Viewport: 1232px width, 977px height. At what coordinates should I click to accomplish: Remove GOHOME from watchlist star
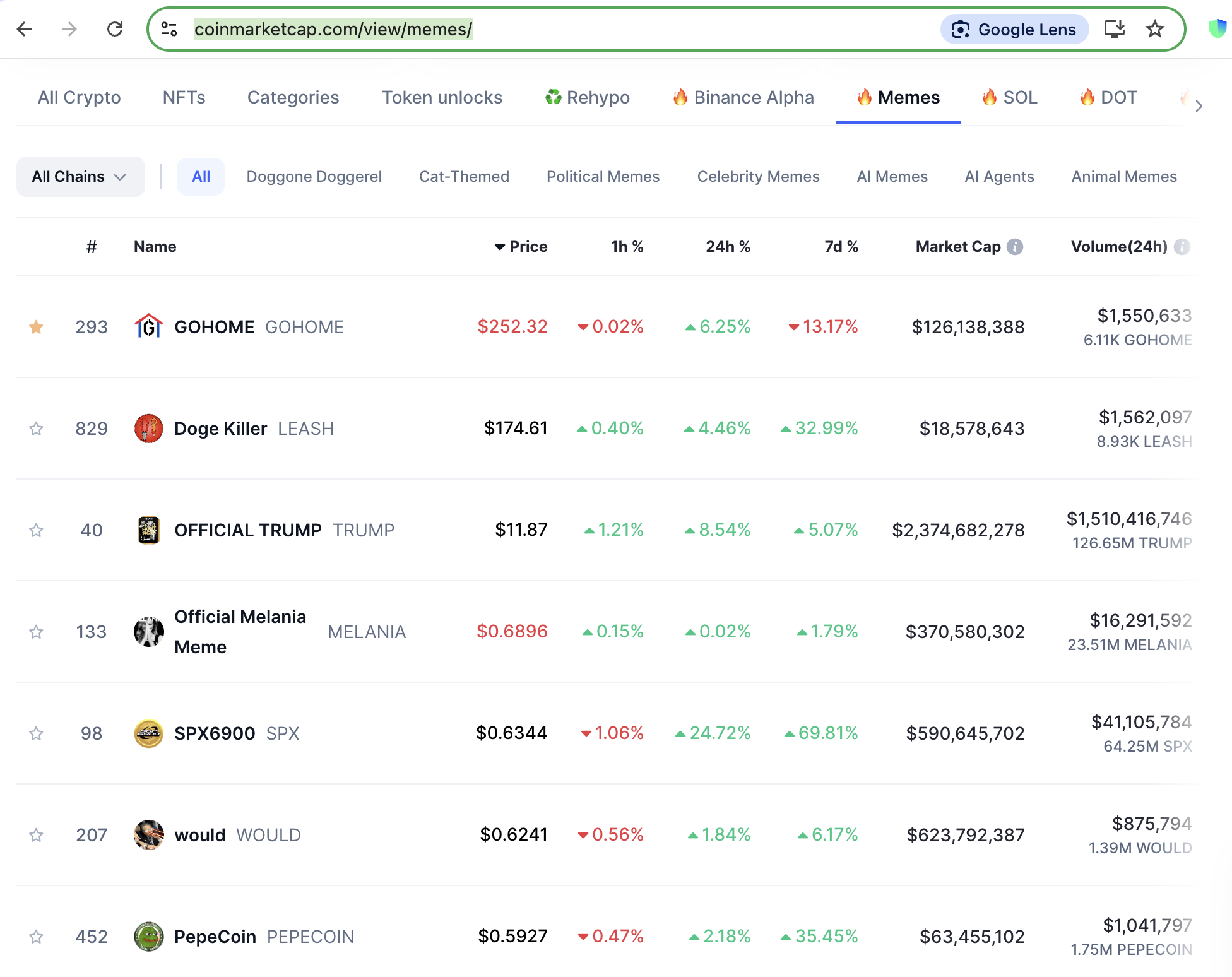click(36, 327)
